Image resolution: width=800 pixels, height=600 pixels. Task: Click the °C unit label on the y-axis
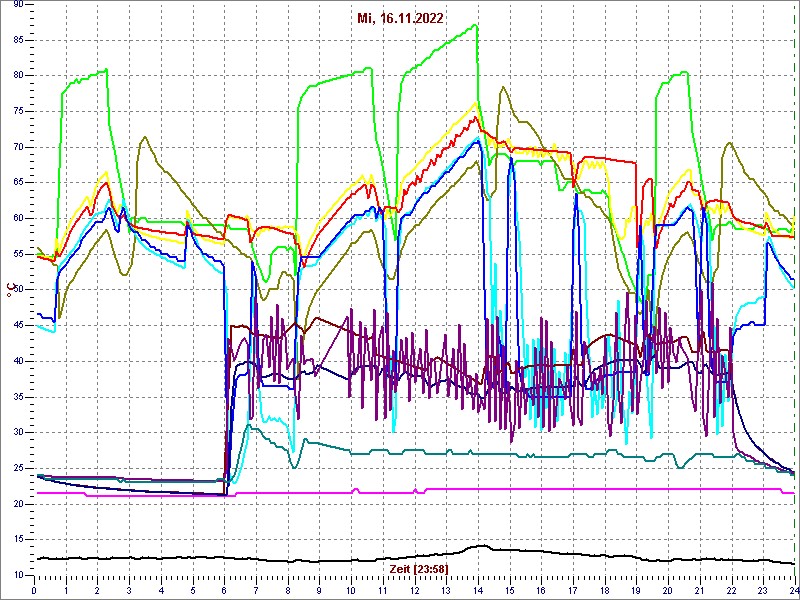click(x=9, y=290)
